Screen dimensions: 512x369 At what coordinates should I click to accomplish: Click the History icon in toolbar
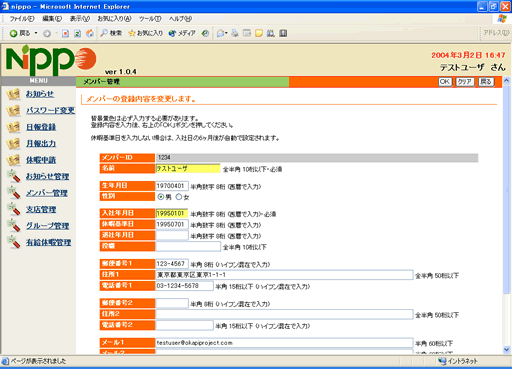[206, 33]
